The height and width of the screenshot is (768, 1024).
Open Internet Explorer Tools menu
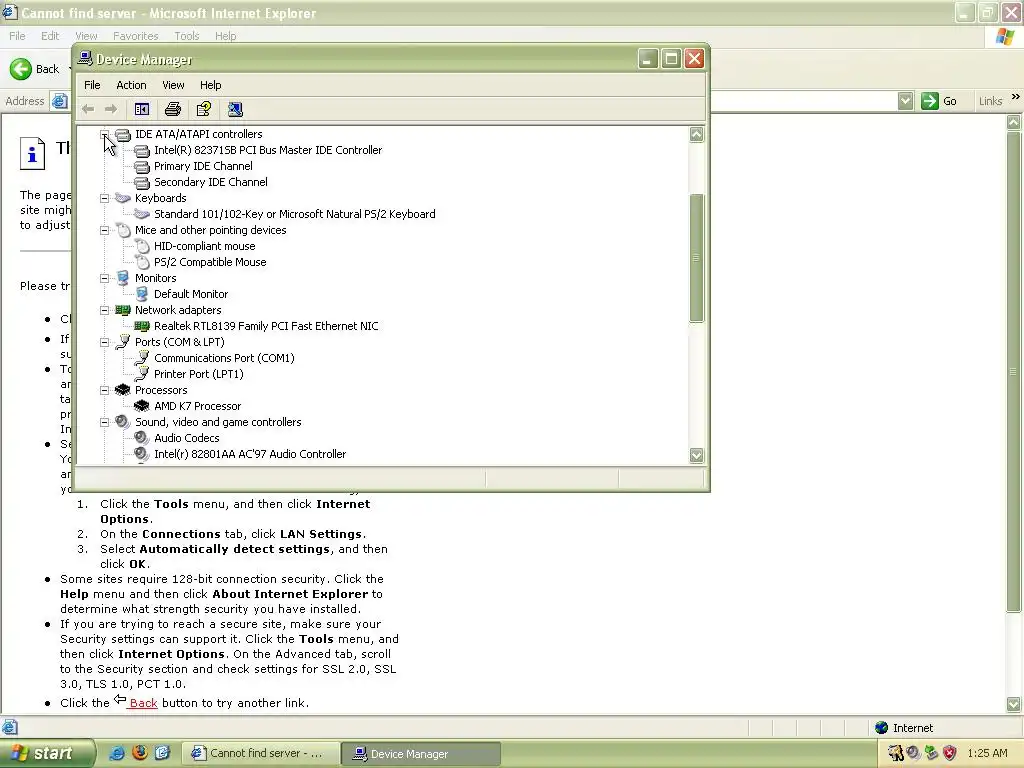186,36
